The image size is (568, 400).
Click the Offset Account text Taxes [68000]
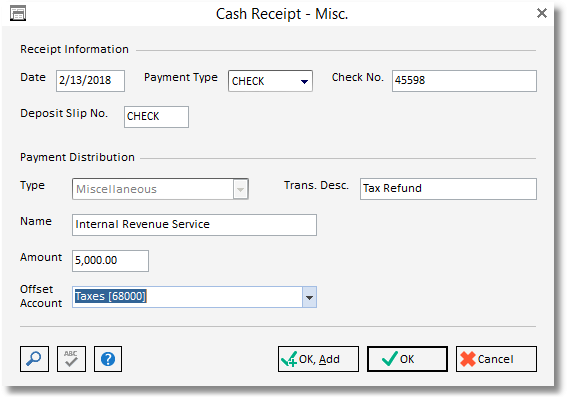[x=110, y=296]
